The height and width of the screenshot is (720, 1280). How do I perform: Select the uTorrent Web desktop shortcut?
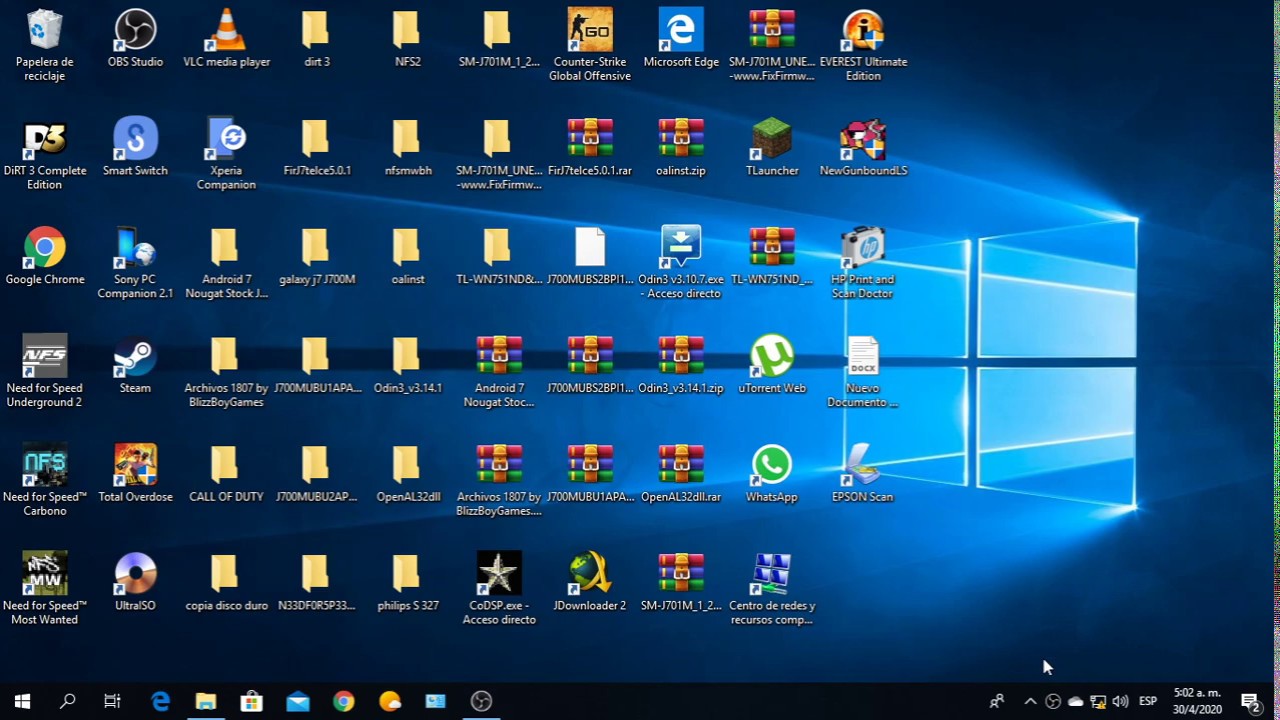(772, 366)
